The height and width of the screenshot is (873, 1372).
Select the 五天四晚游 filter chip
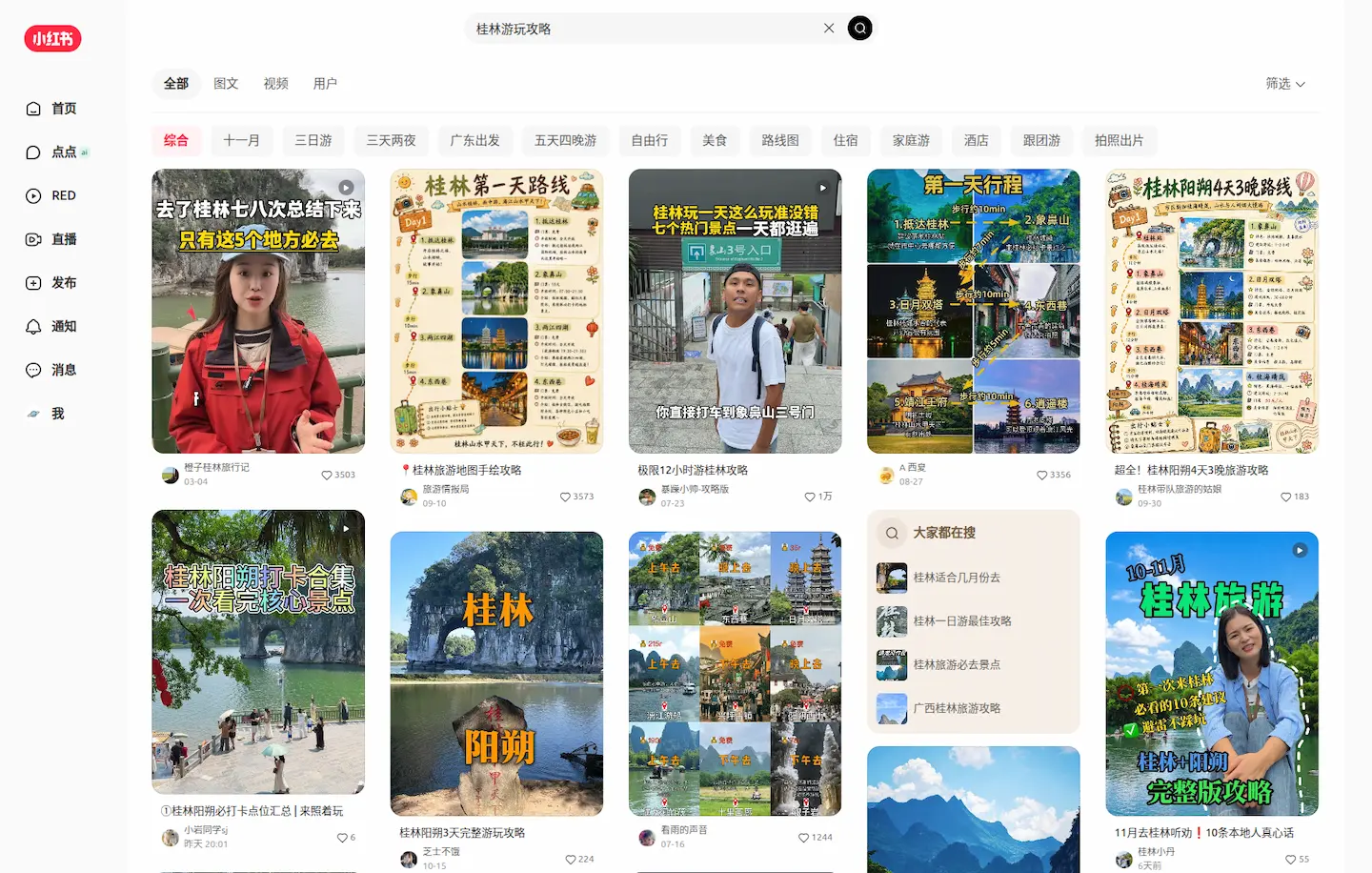coord(565,140)
